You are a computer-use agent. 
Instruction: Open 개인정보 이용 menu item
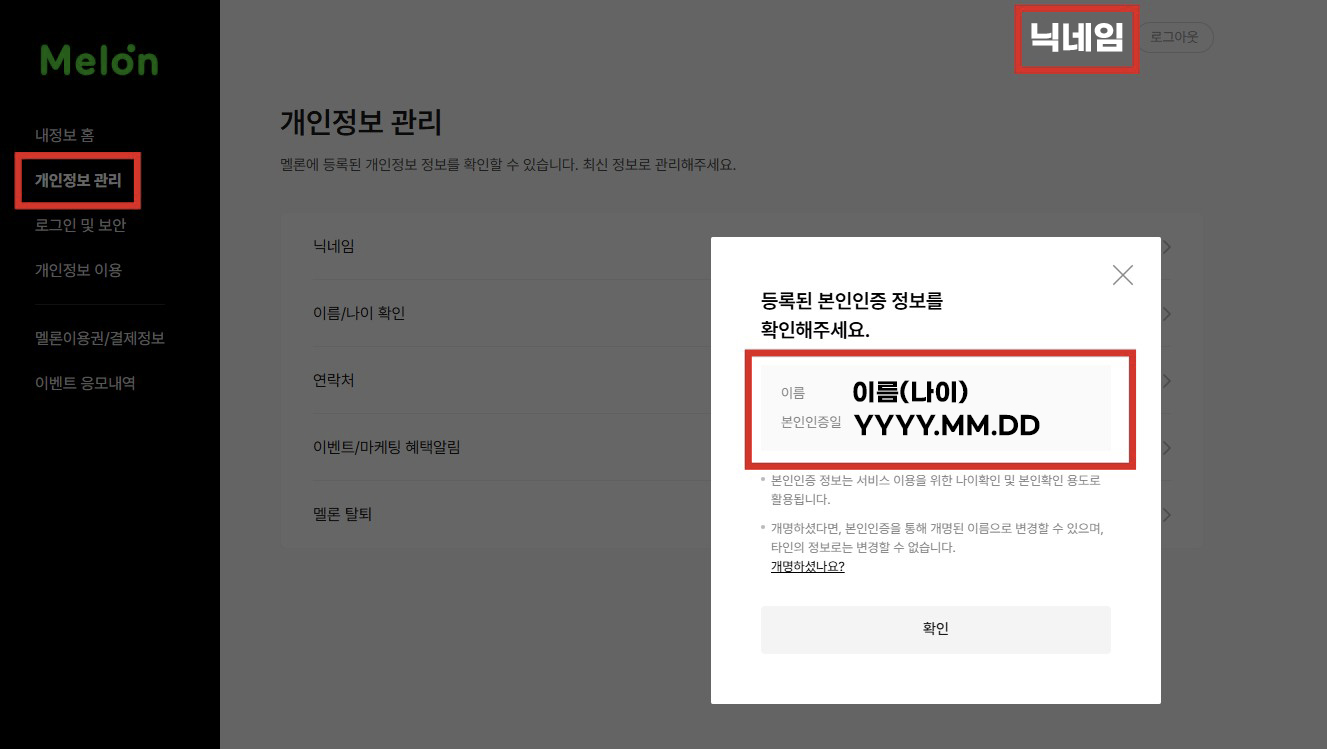coord(78,270)
